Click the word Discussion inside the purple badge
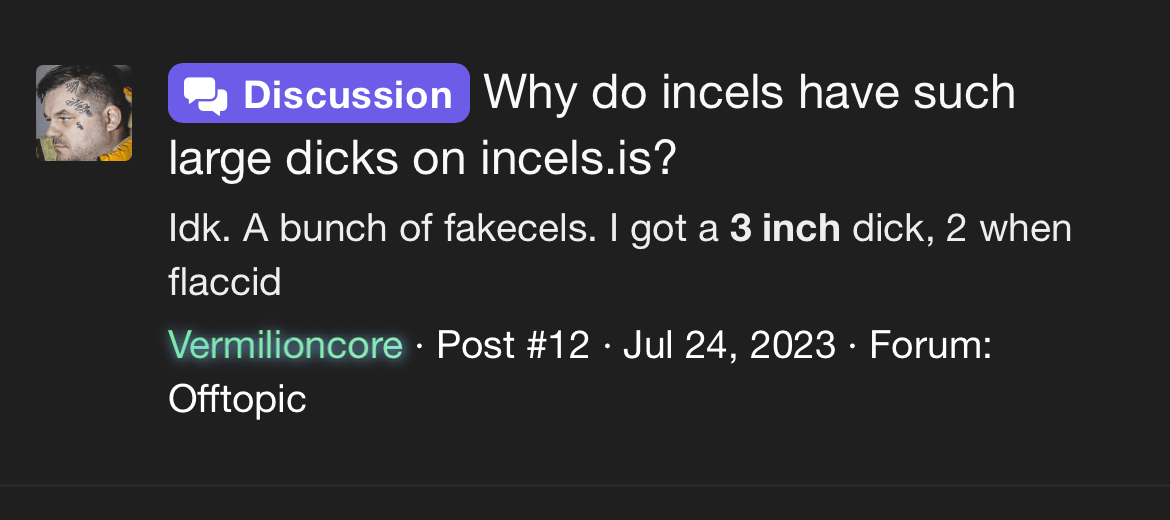The height and width of the screenshot is (520, 1170). tap(348, 95)
